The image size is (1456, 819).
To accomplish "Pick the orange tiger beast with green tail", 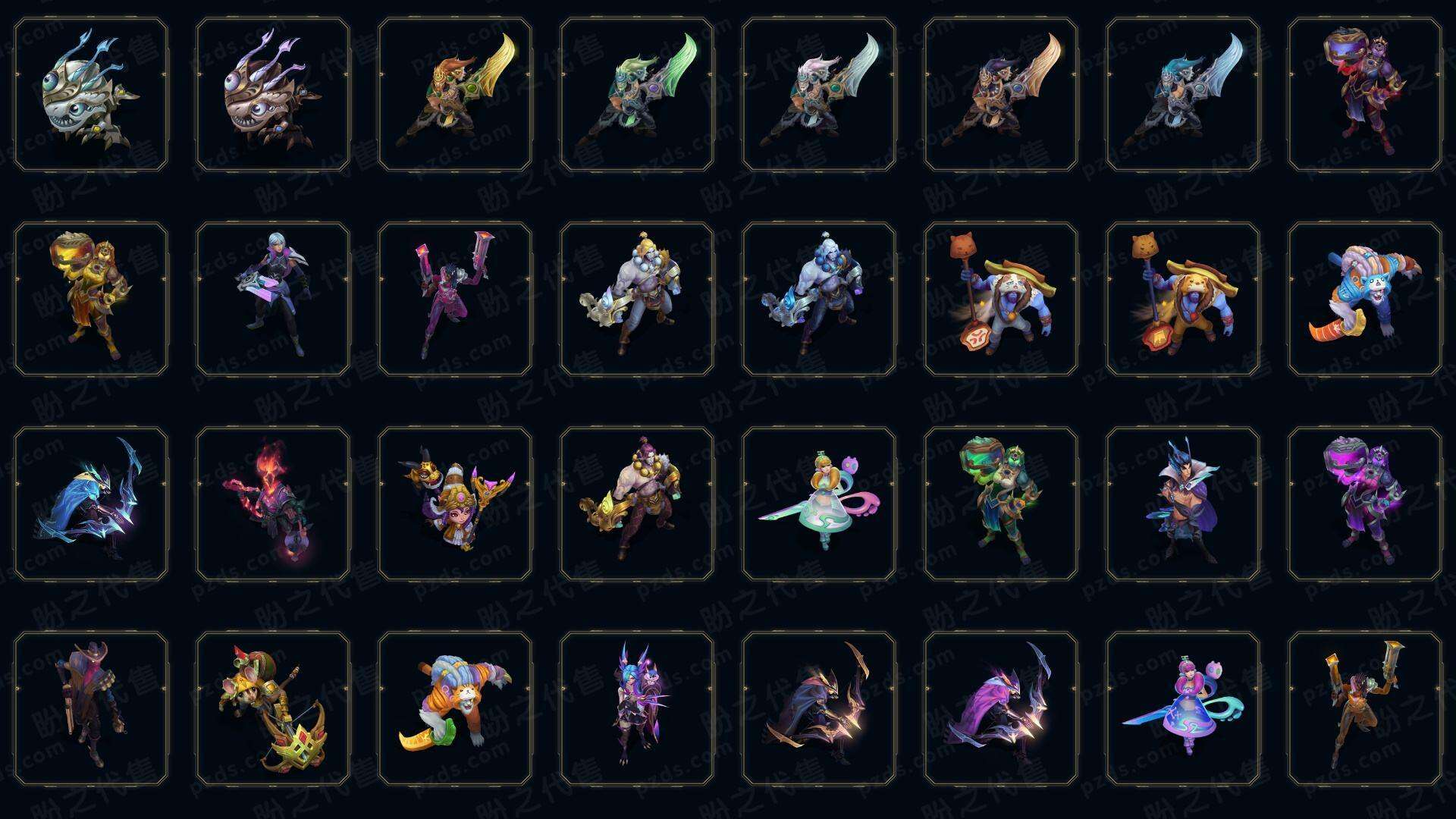I will (455, 708).
